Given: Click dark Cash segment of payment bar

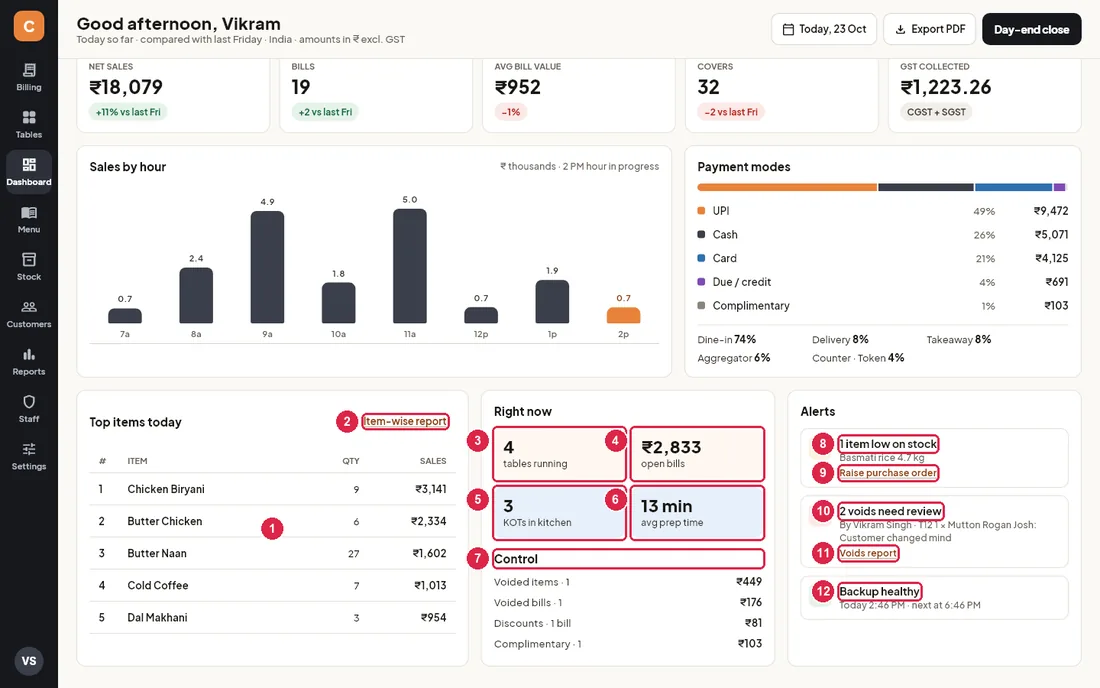Looking at the screenshot, I should pyautogui.click(x=925, y=187).
